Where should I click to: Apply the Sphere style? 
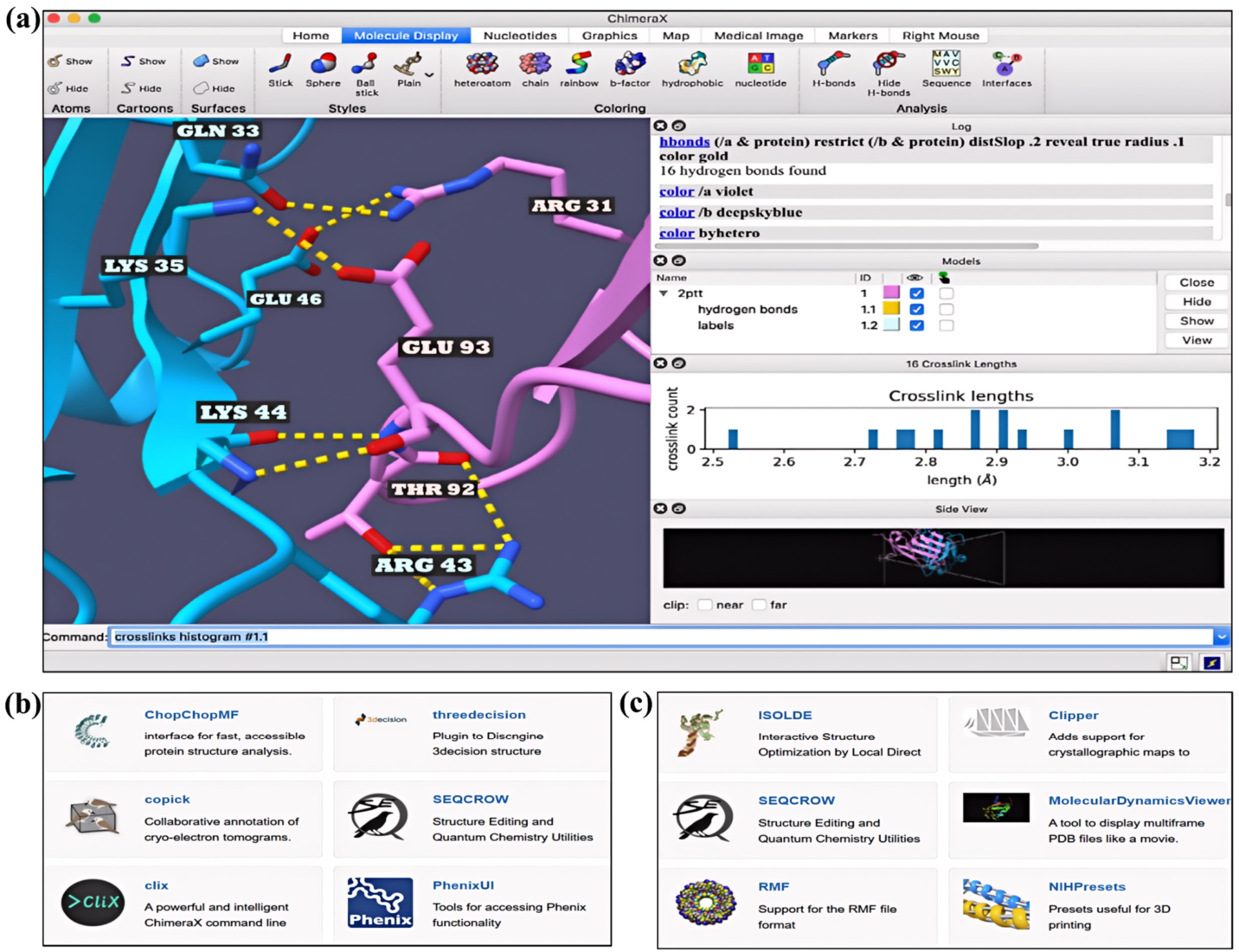coord(323,63)
